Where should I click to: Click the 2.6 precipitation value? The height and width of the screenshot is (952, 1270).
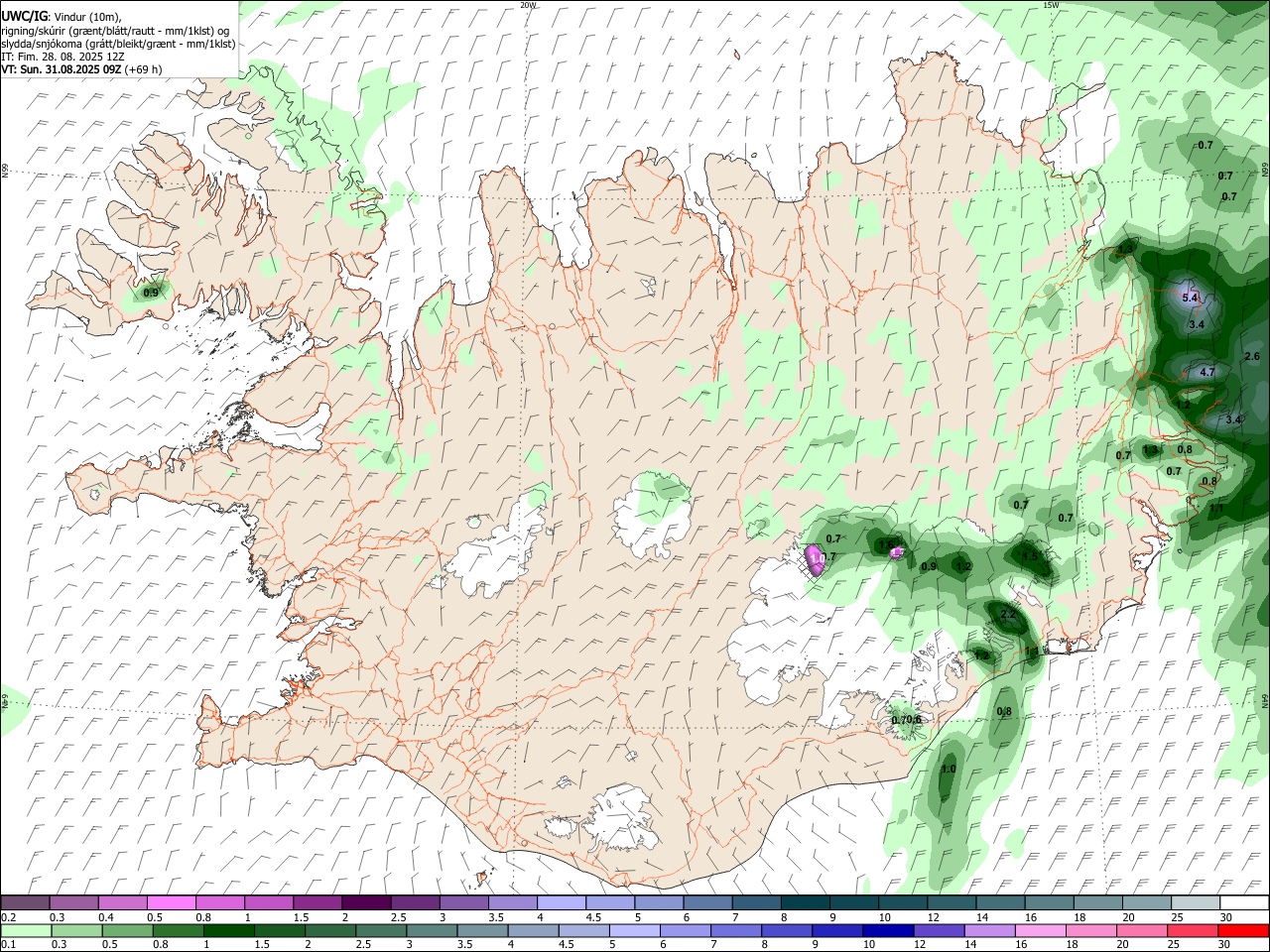coord(1252,356)
